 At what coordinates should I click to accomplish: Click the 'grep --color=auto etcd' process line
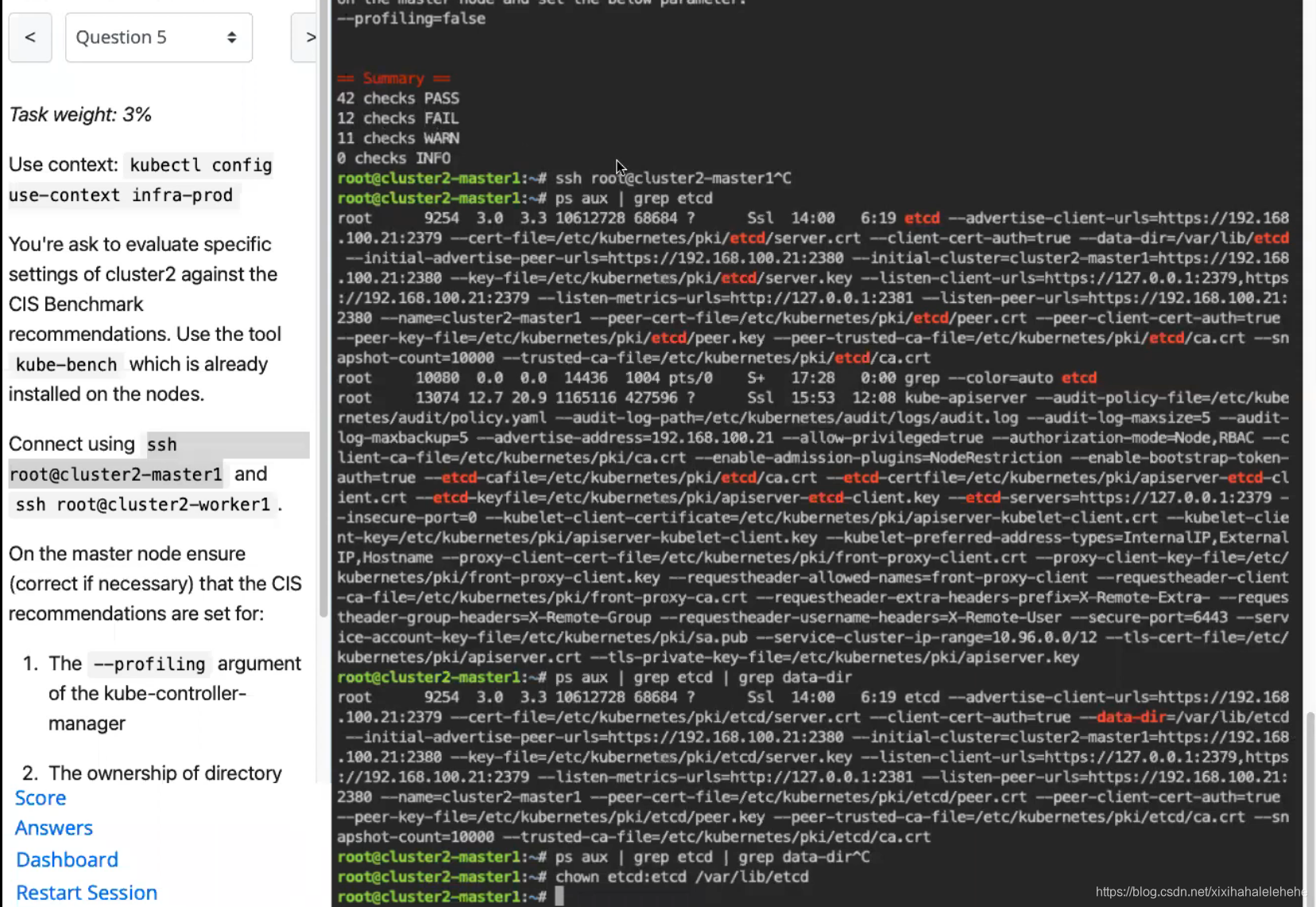coord(718,378)
